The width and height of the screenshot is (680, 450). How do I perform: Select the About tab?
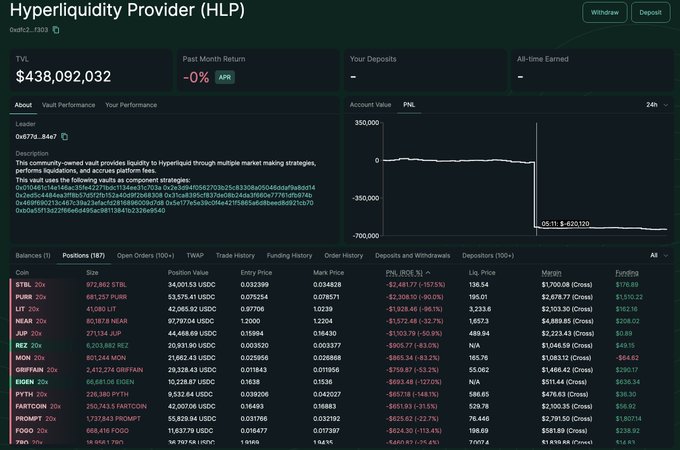click(x=23, y=105)
